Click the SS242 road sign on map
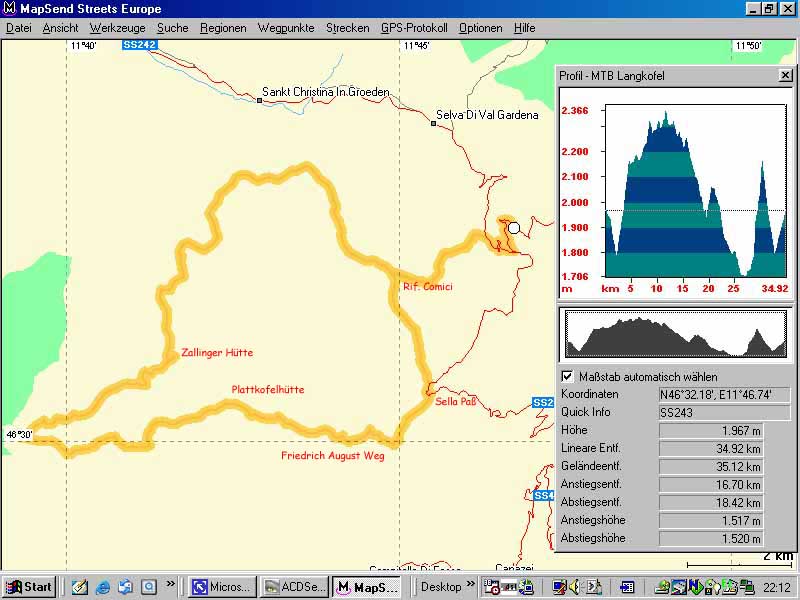Image resolution: width=800 pixels, height=600 pixels. click(140, 45)
